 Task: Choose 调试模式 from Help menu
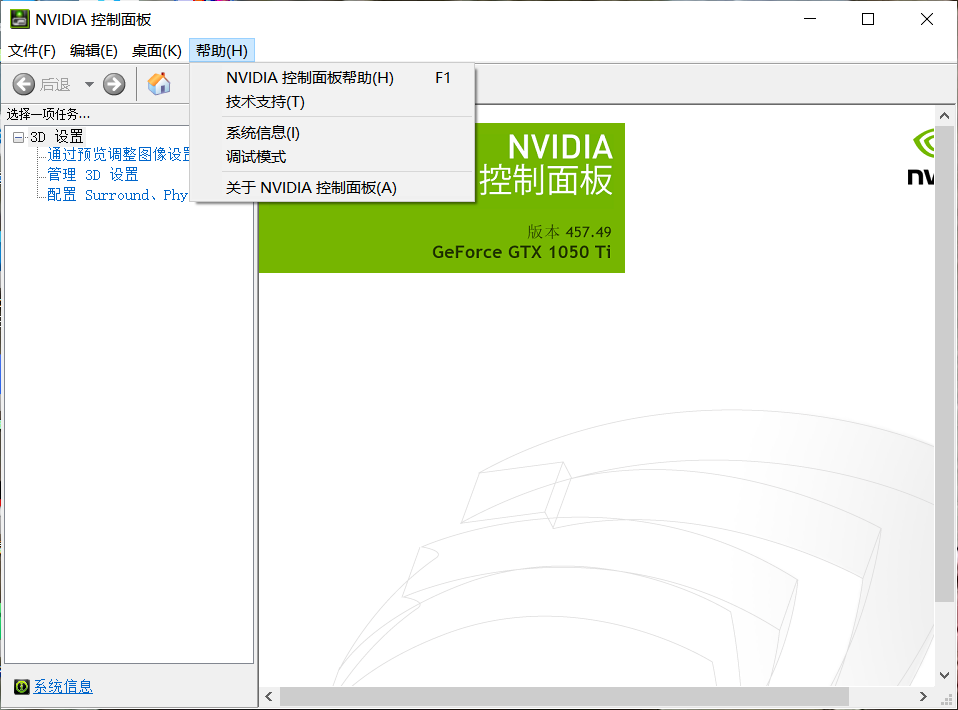tap(332, 157)
